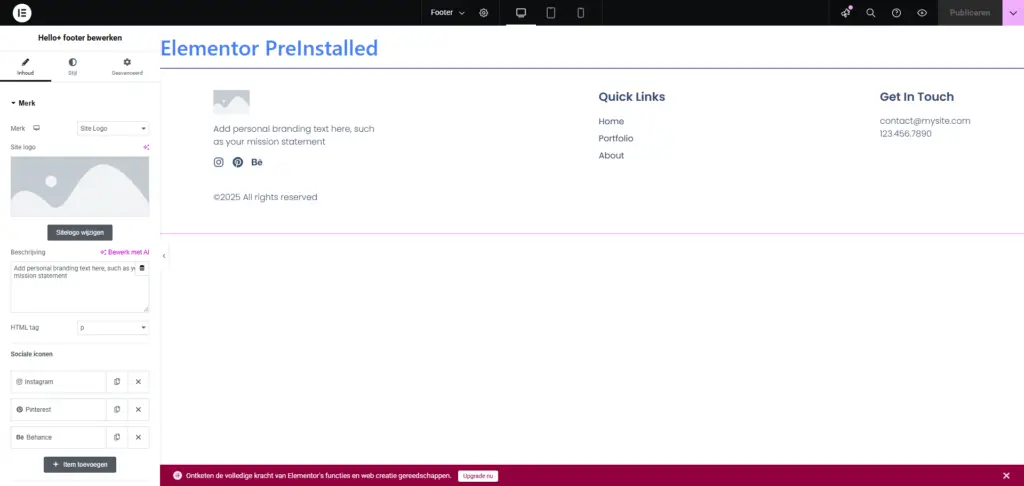
Task: Click contact@mysite.com email text
Action: (x=925, y=121)
